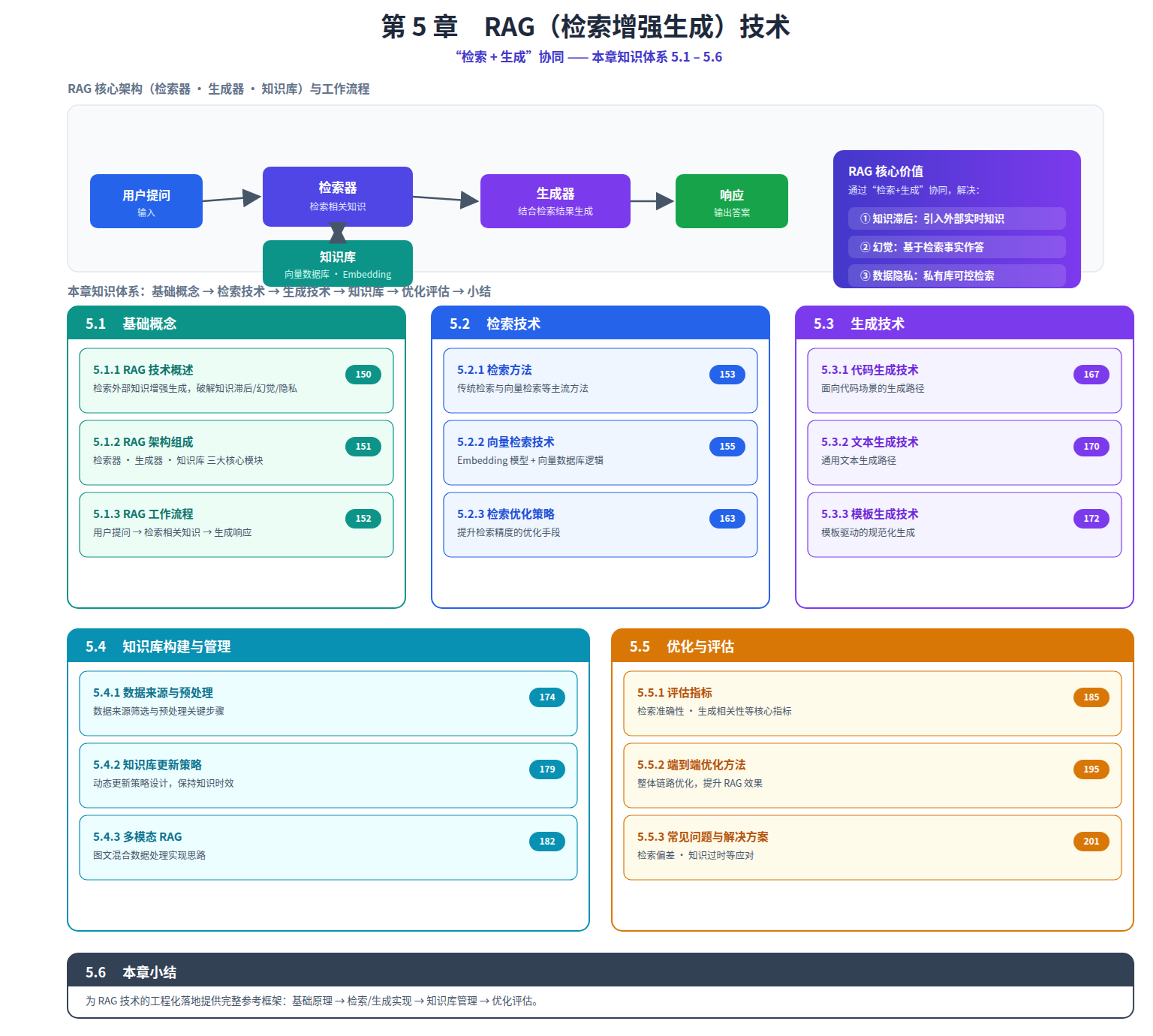The image size is (1153, 1036).
Task: Open the 5.2.1 检索方法 card
Action: click(x=601, y=381)
